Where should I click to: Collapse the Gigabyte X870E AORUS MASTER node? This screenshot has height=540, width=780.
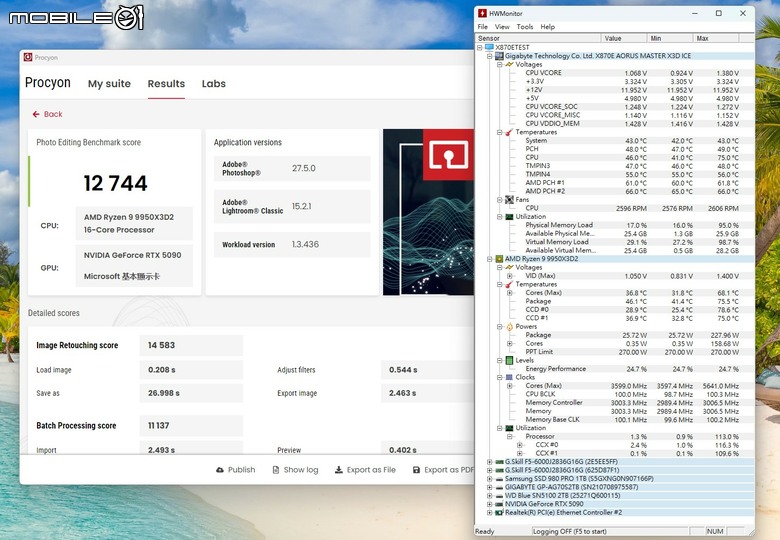[x=489, y=56]
